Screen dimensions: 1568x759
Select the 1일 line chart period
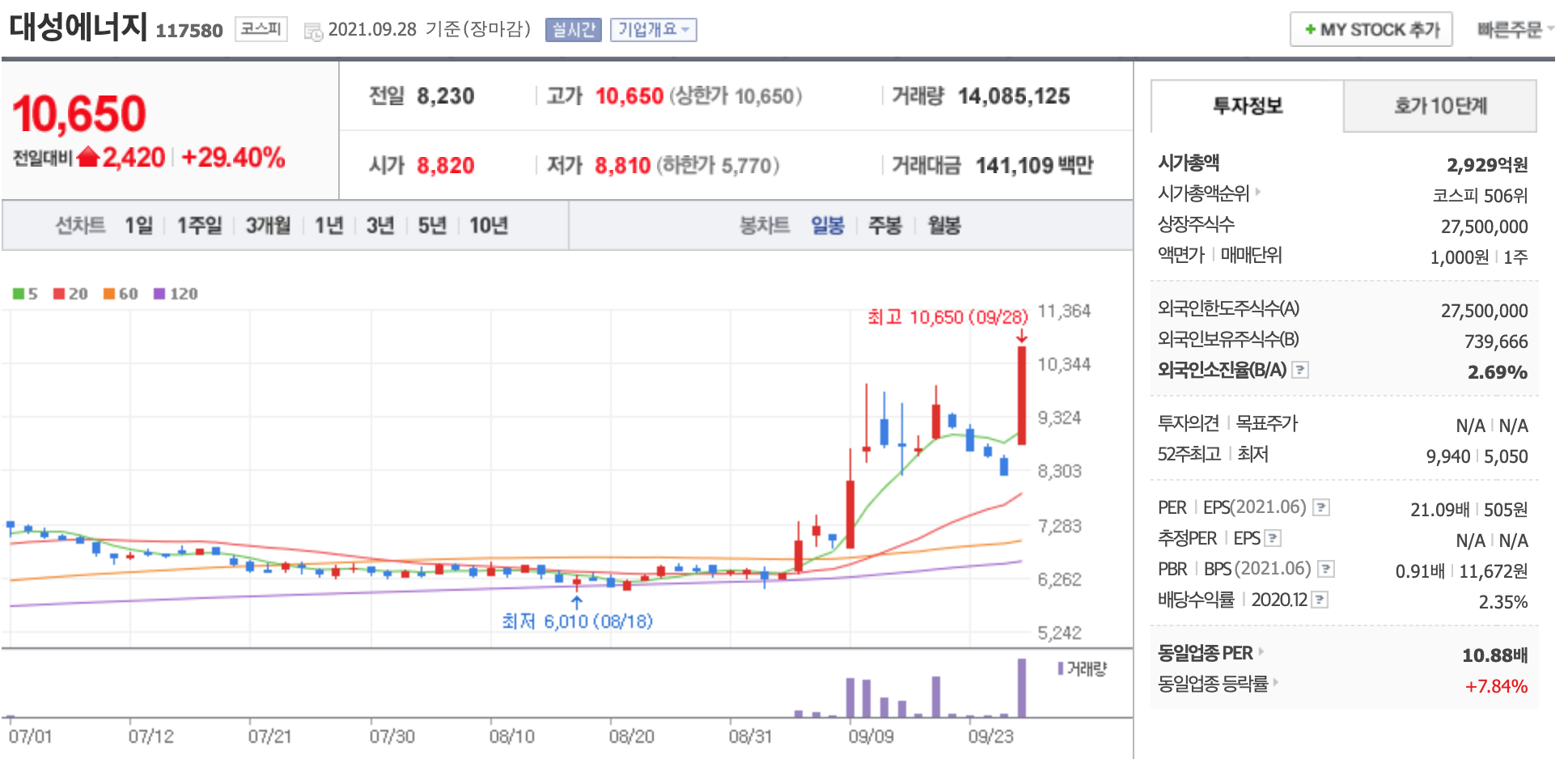coord(138,225)
